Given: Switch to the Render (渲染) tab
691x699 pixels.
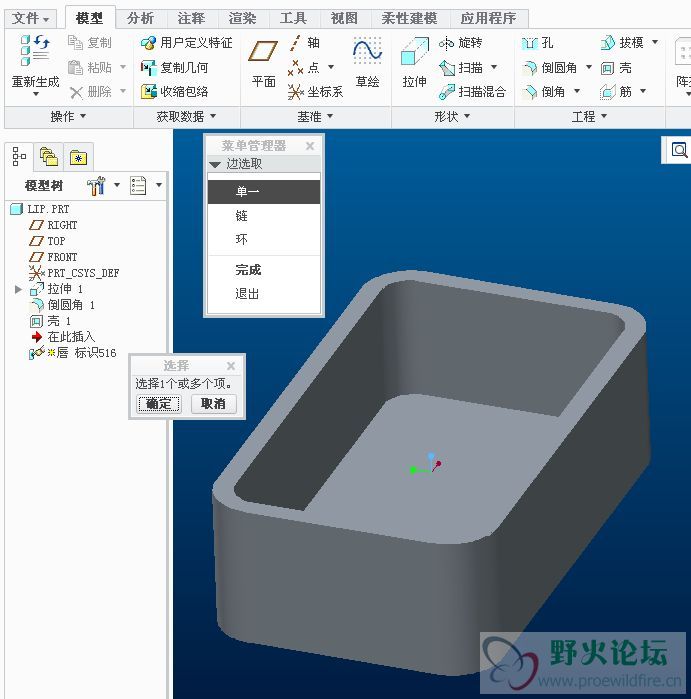Looking at the screenshot, I should click(242, 18).
